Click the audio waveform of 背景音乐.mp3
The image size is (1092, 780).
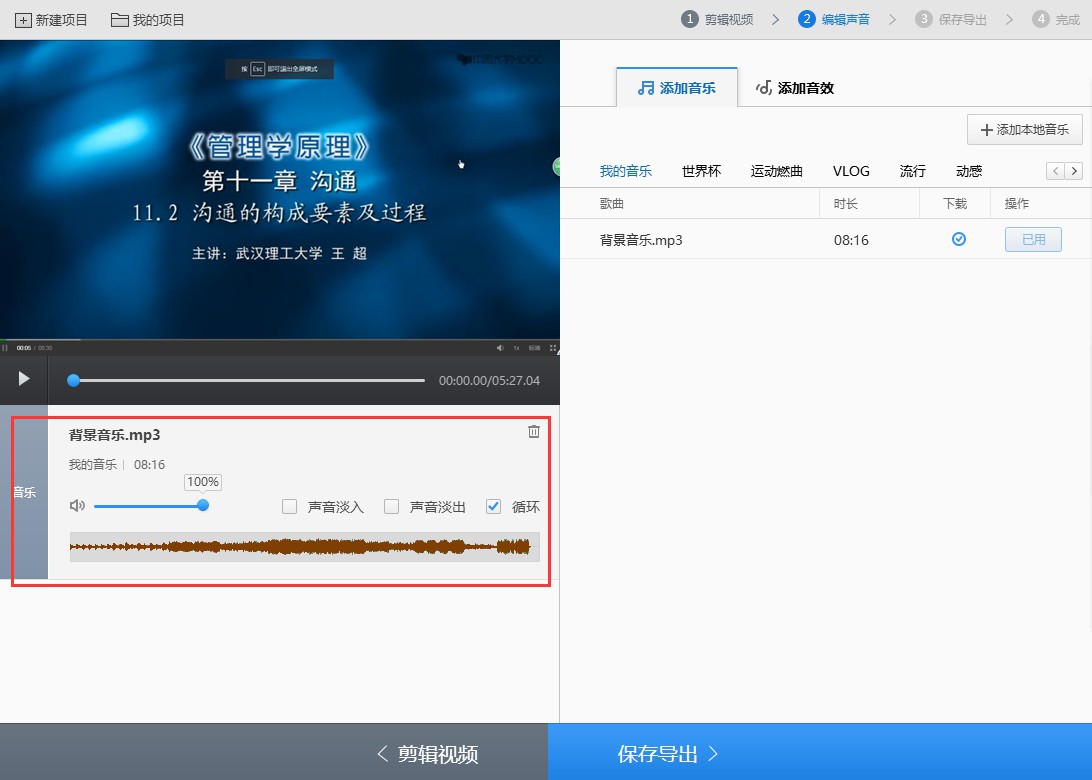pyautogui.click(x=304, y=547)
